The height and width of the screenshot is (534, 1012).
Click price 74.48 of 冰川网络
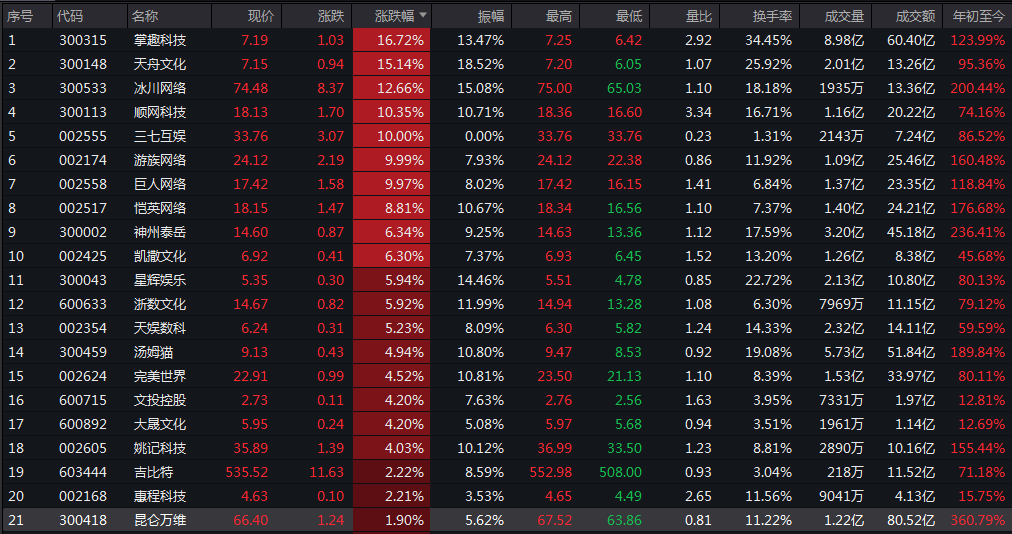(250, 88)
